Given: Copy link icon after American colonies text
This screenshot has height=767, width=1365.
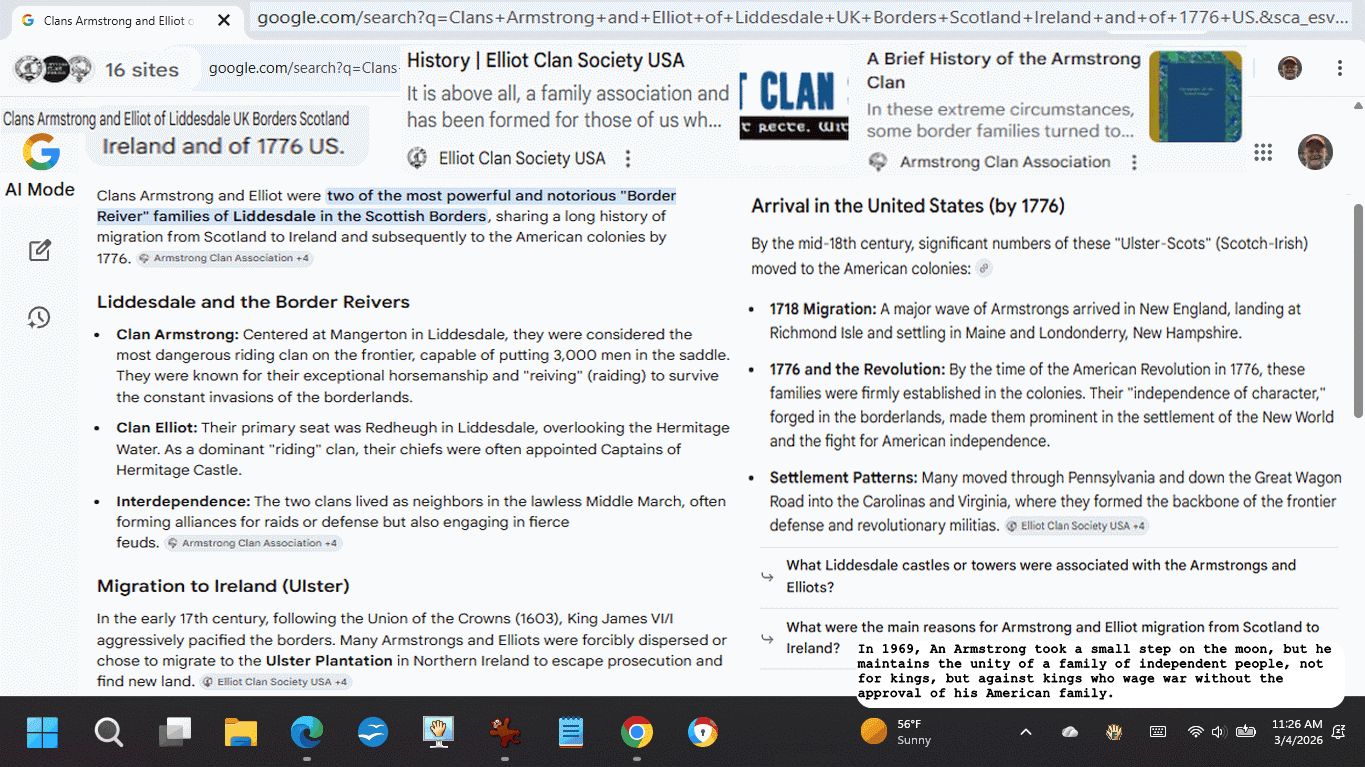Looking at the screenshot, I should pyautogui.click(x=984, y=269).
